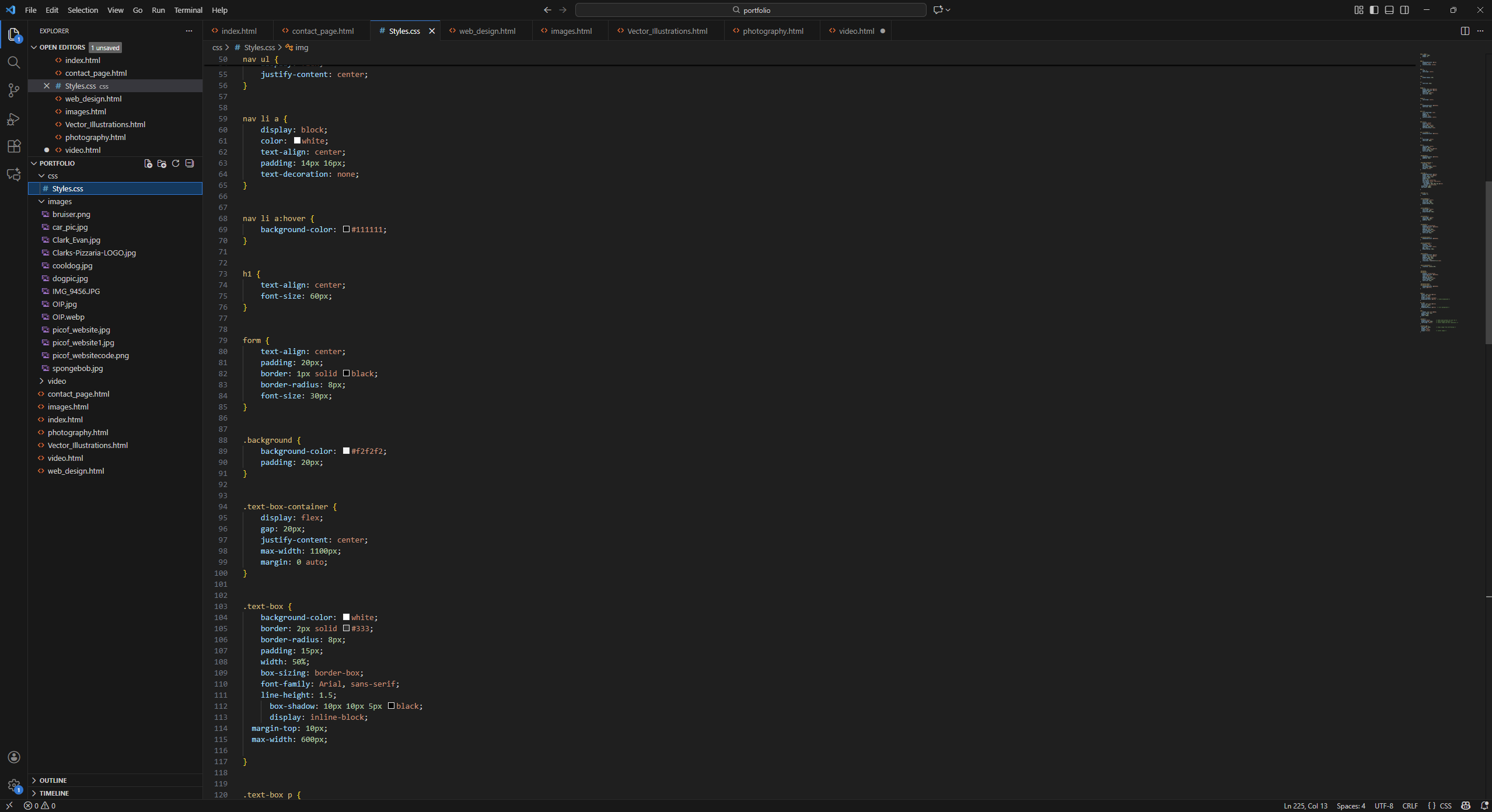Open Accounts icon in activity bar
This screenshot has width=1492, height=812.
coord(14,757)
